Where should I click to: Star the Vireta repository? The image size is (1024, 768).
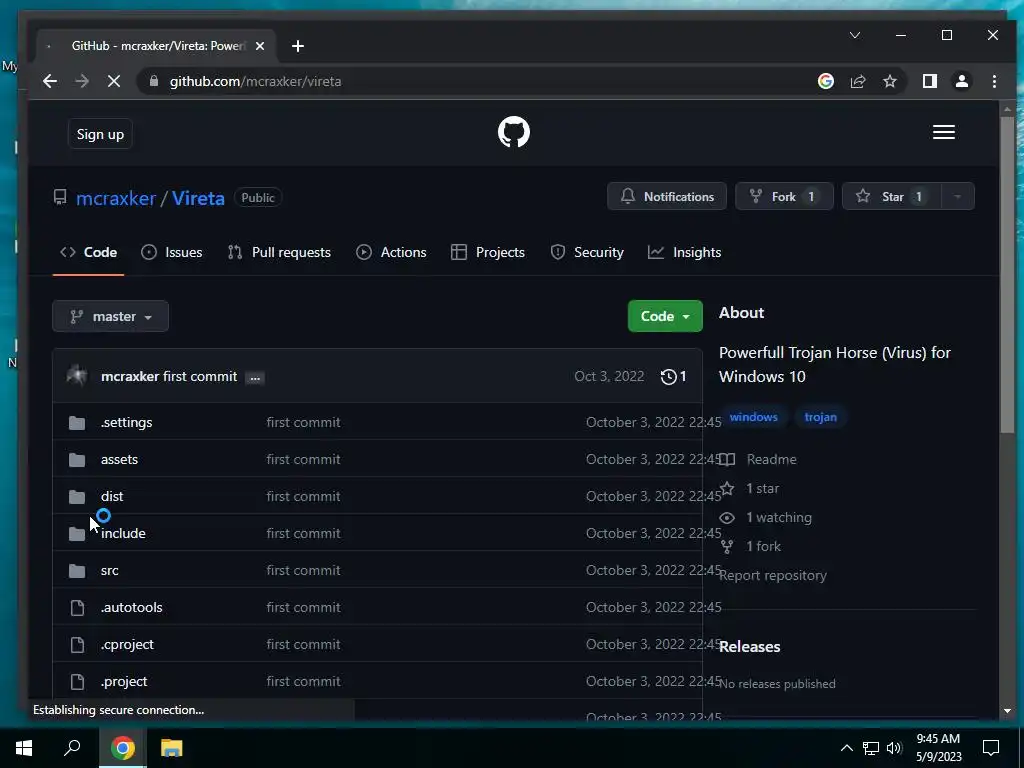pyautogui.click(x=892, y=197)
